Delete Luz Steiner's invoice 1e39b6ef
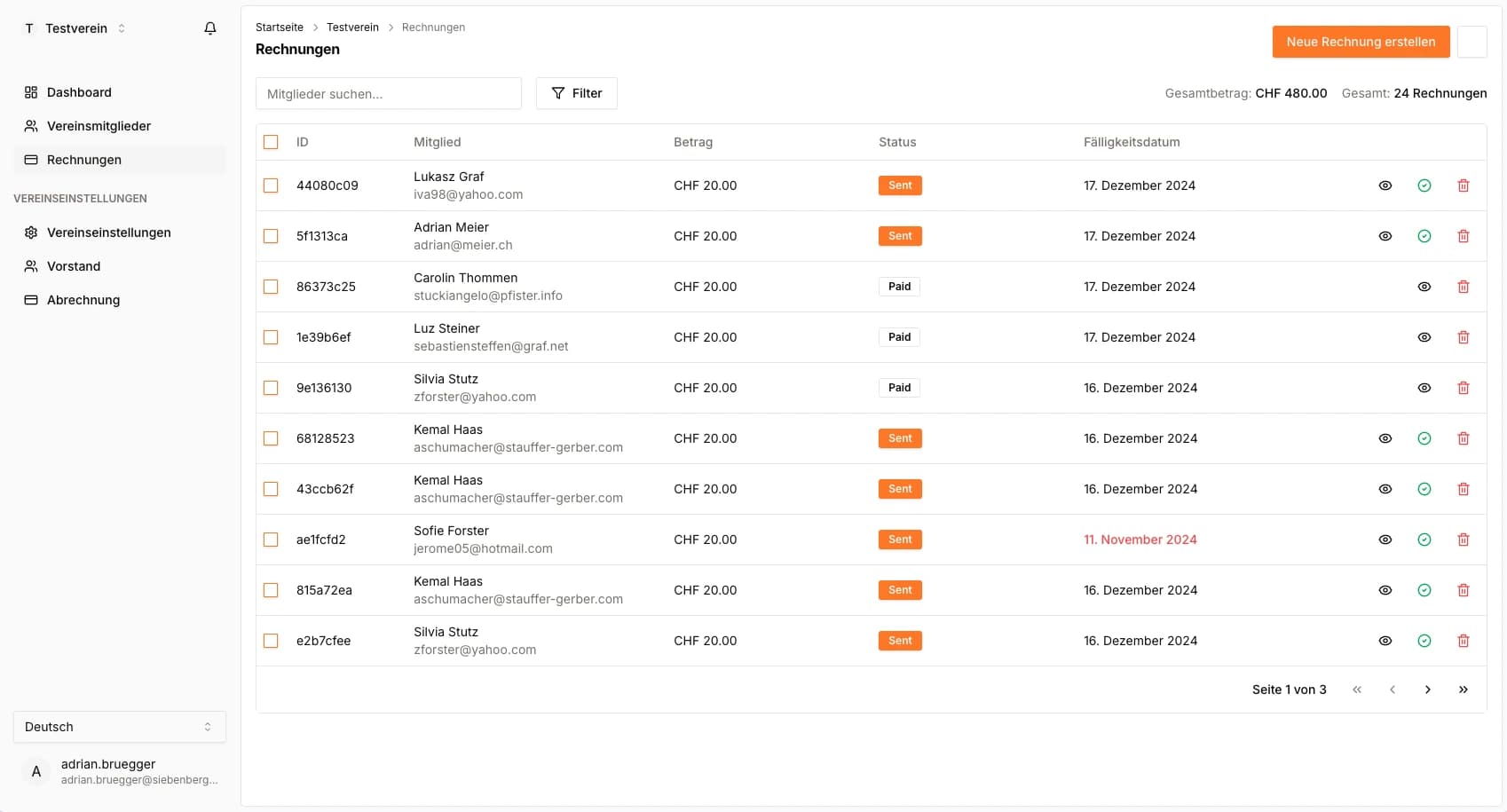Image resolution: width=1507 pixels, height=812 pixels. (x=1464, y=337)
